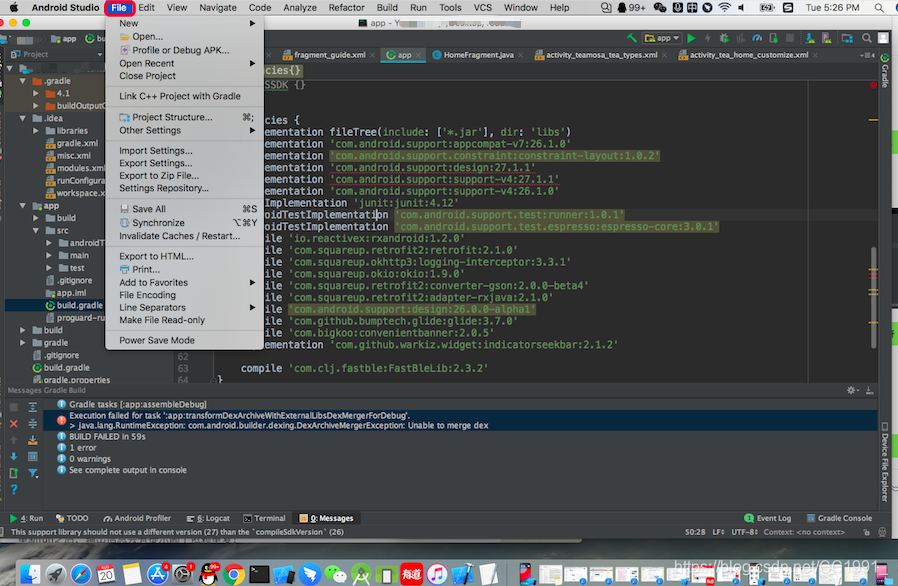Click the Debug app bug icon
Image resolution: width=898 pixels, height=586 pixels.
coord(724,38)
